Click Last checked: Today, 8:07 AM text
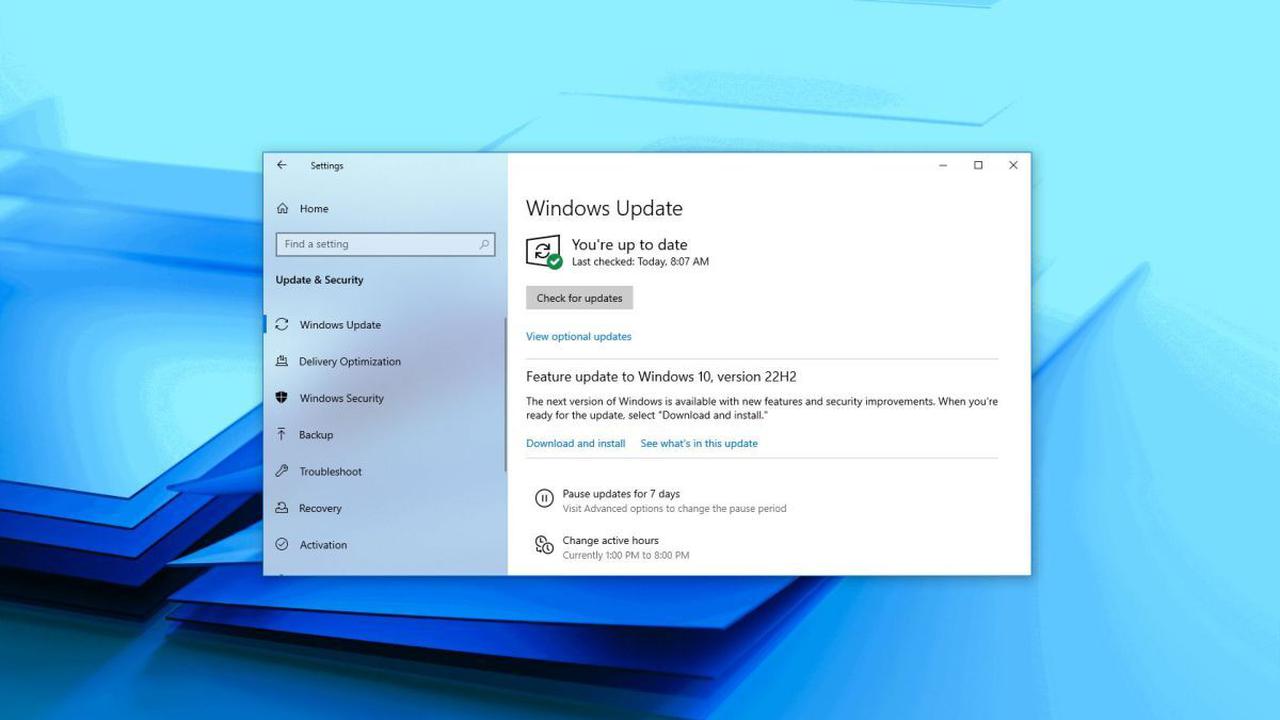Viewport: 1280px width, 720px height. coord(640,262)
